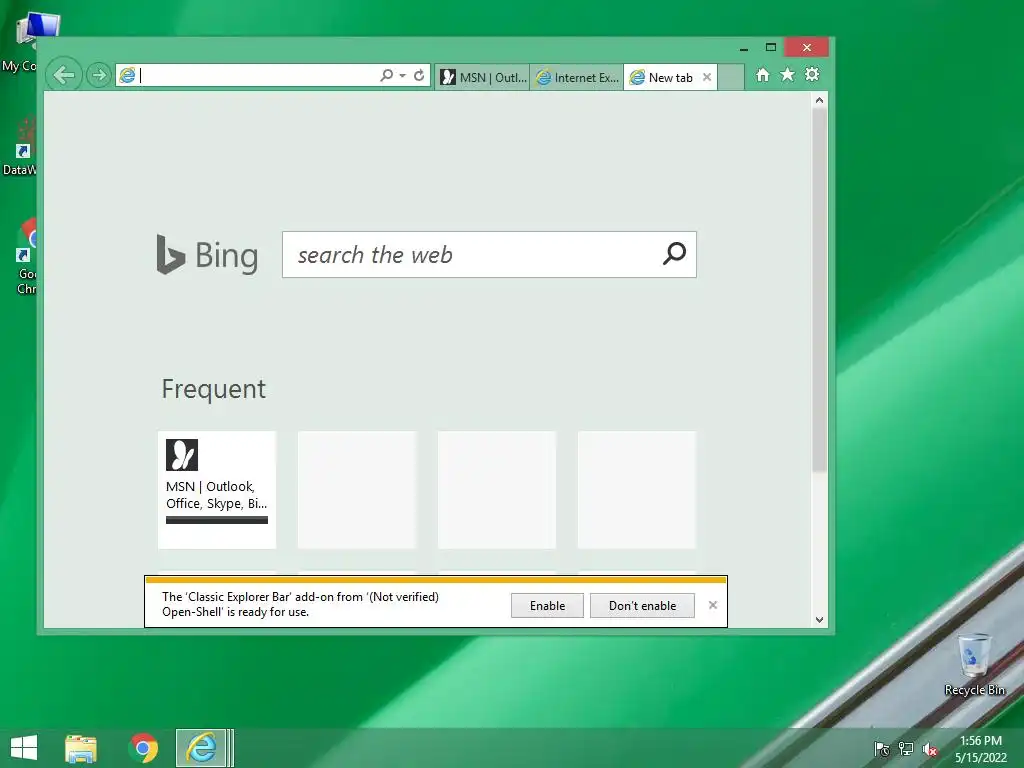Open Favorites star icon
The height and width of the screenshot is (768, 1024).
[x=788, y=74]
